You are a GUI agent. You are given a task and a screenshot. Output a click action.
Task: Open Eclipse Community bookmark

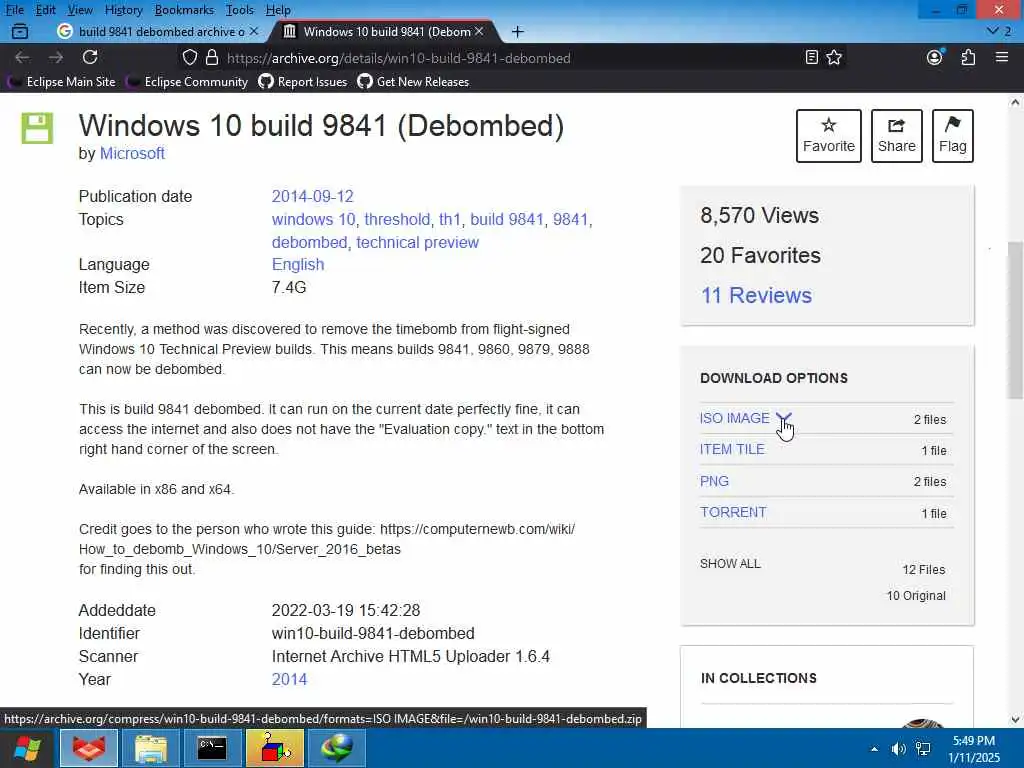(x=187, y=82)
